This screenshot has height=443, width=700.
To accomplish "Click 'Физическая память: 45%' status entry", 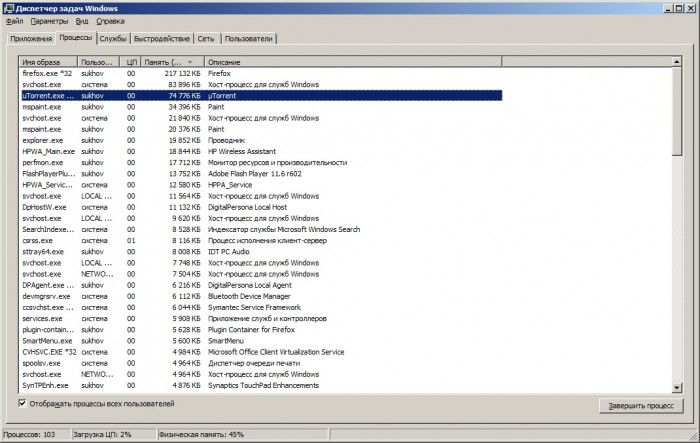I will pyautogui.click(x=201, y=434).
